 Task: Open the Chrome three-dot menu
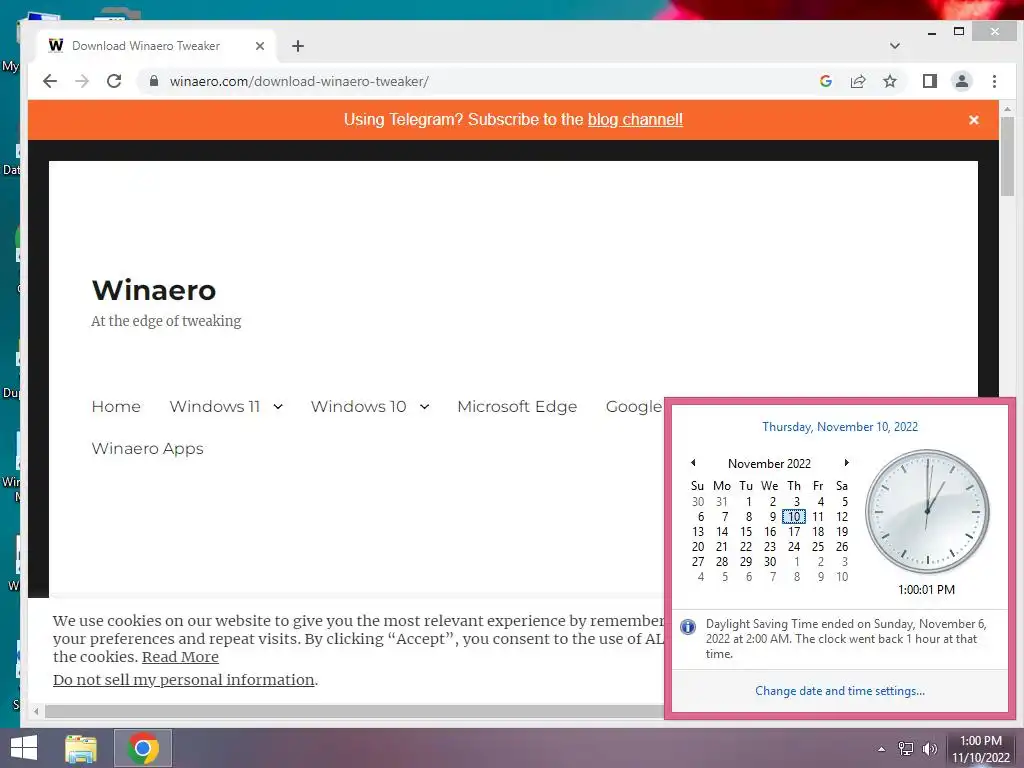(994, 81)
